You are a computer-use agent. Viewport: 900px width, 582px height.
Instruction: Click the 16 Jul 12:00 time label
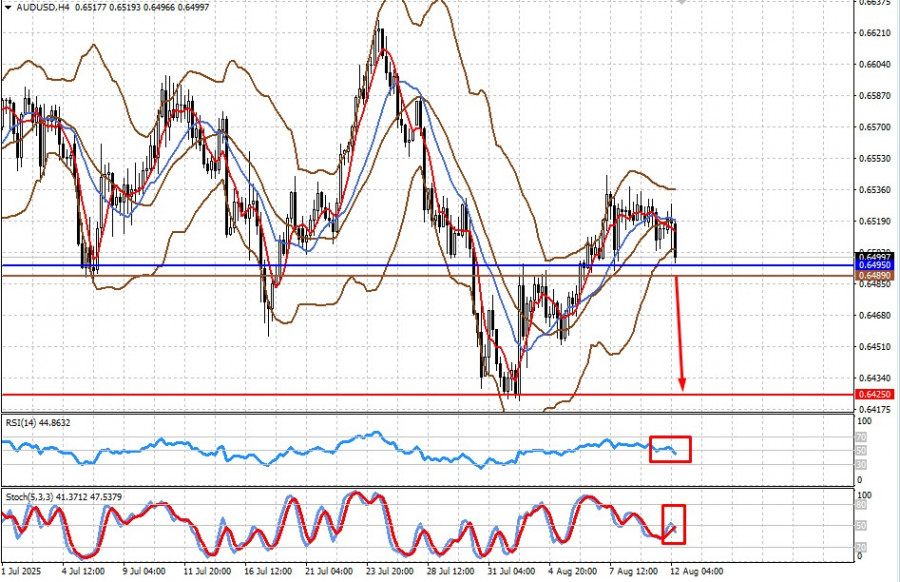click(269, 572)
